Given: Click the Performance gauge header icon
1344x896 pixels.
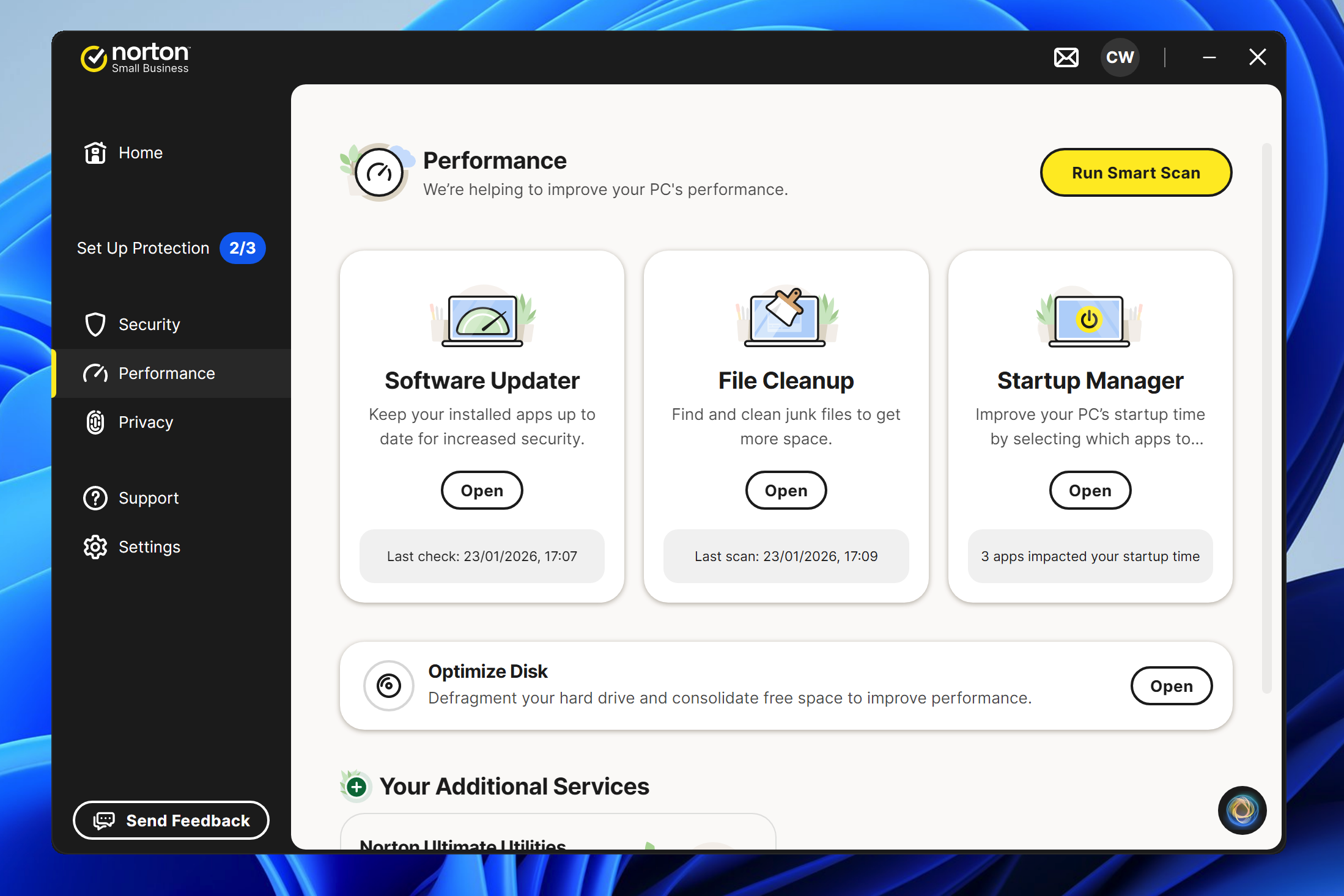Looking at the screenshot, I should (378, 173).
